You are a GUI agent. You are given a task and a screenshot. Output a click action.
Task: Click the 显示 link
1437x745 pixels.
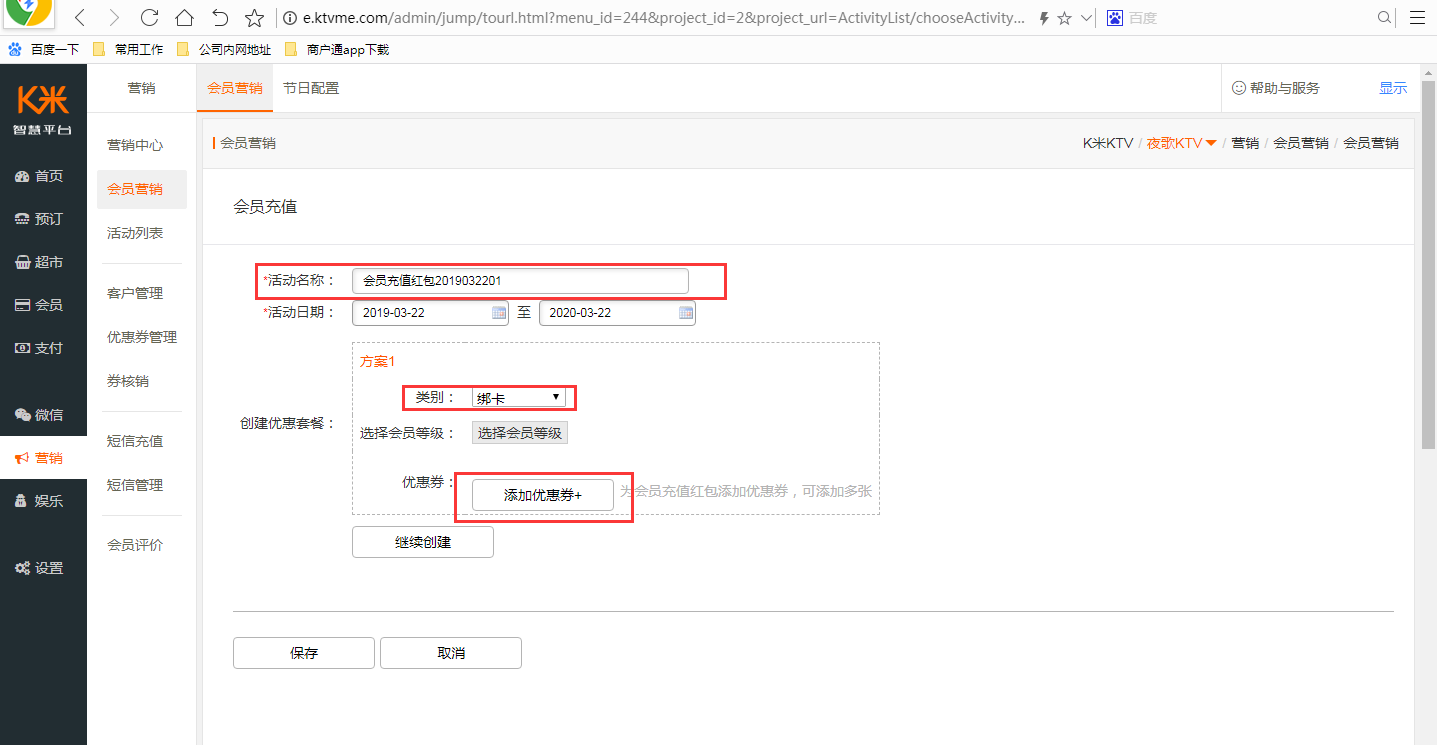(x=1393, y=88)
